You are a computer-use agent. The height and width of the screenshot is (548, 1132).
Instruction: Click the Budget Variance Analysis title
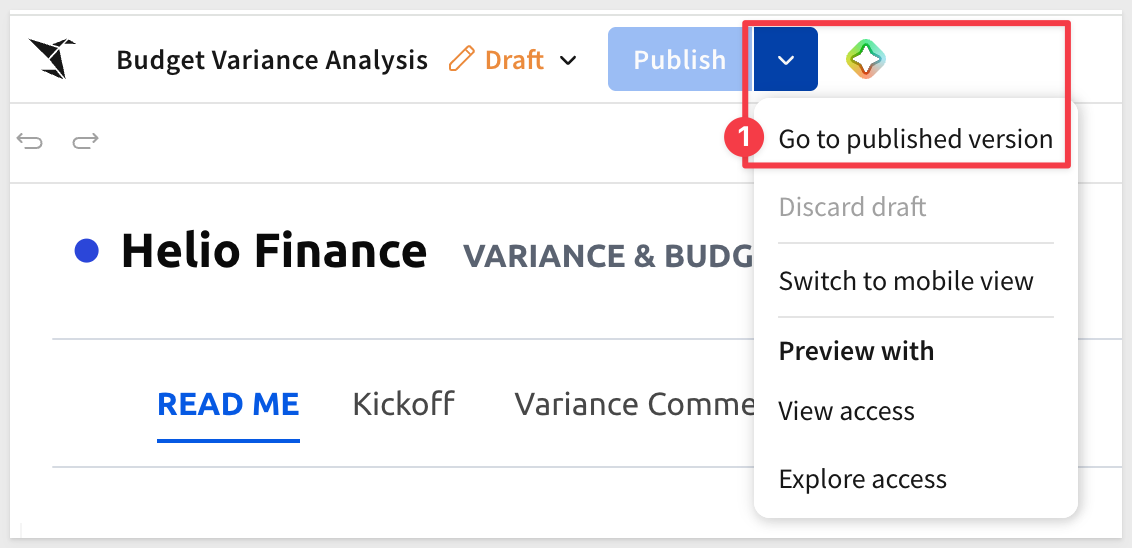[272, 60]
